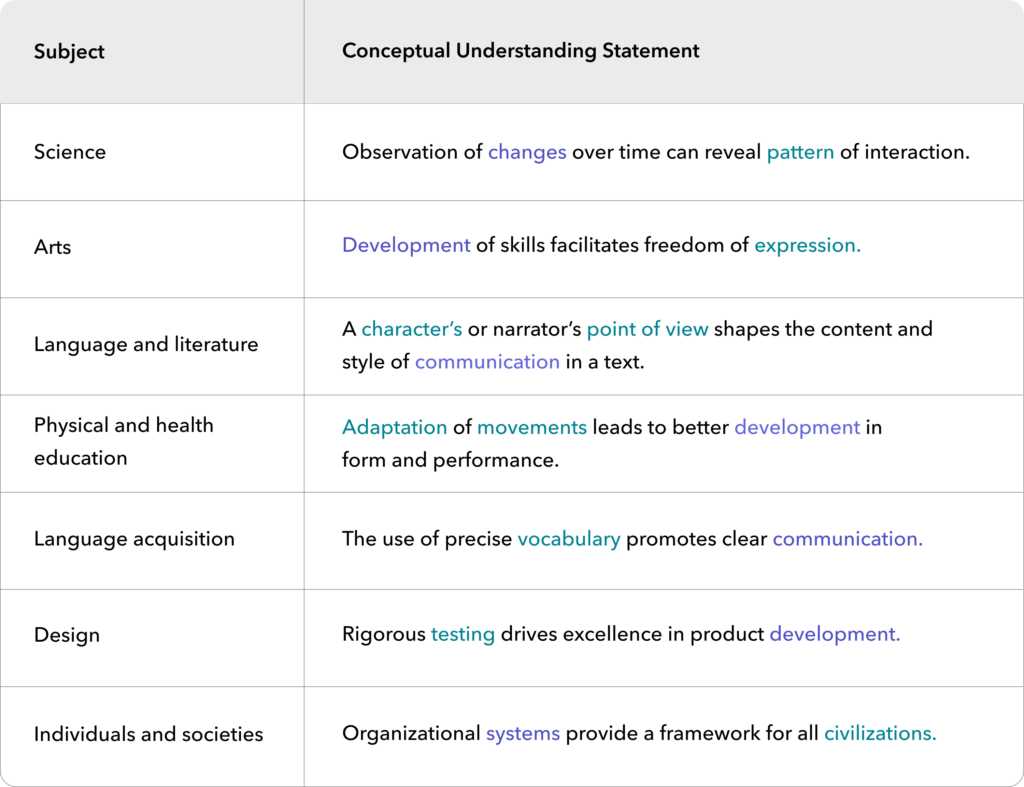1024x787 pixels.
Task: Open the "point of view" link
Action: pos(647,329)
